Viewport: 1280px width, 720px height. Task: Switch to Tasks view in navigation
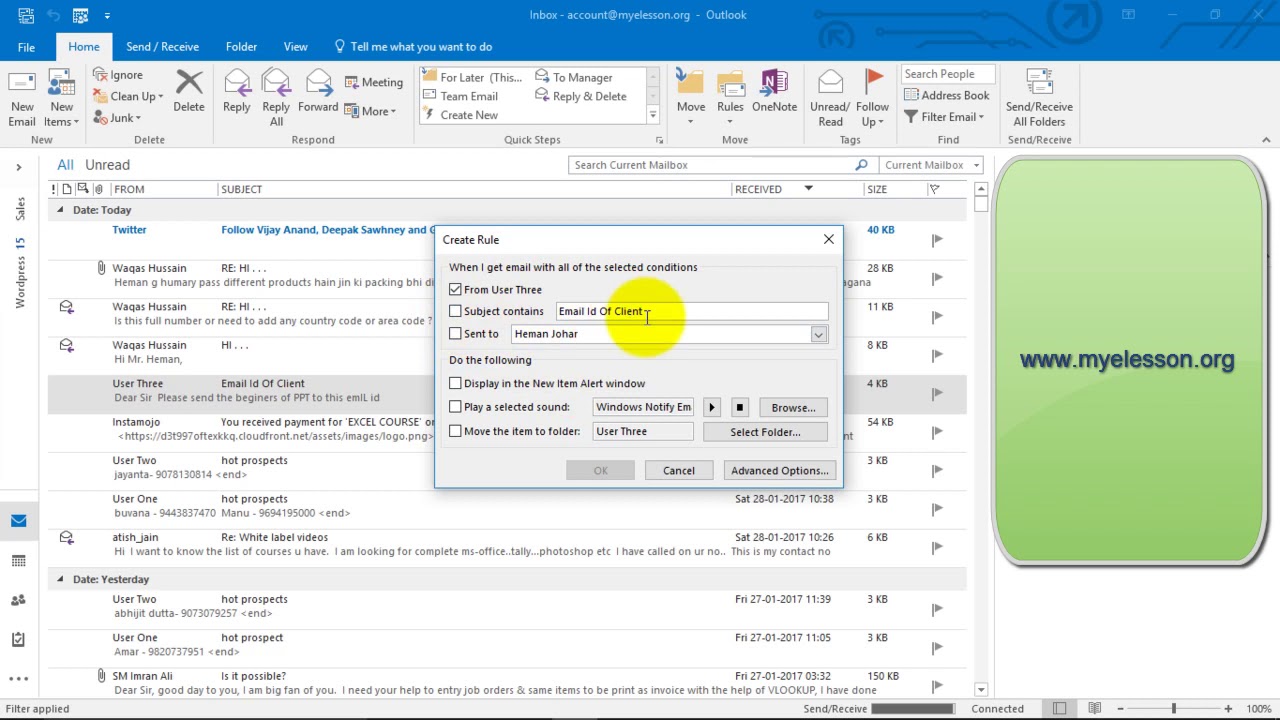18,640
